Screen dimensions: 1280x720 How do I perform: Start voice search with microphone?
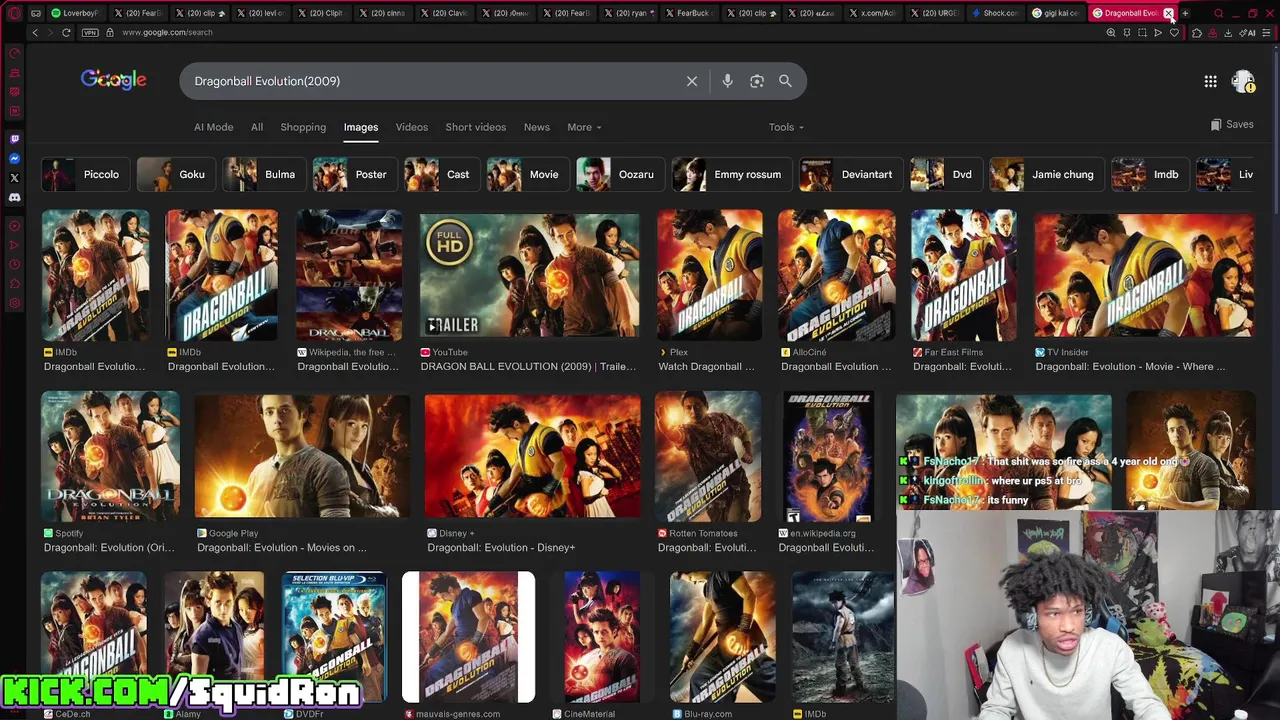(727, 81)
